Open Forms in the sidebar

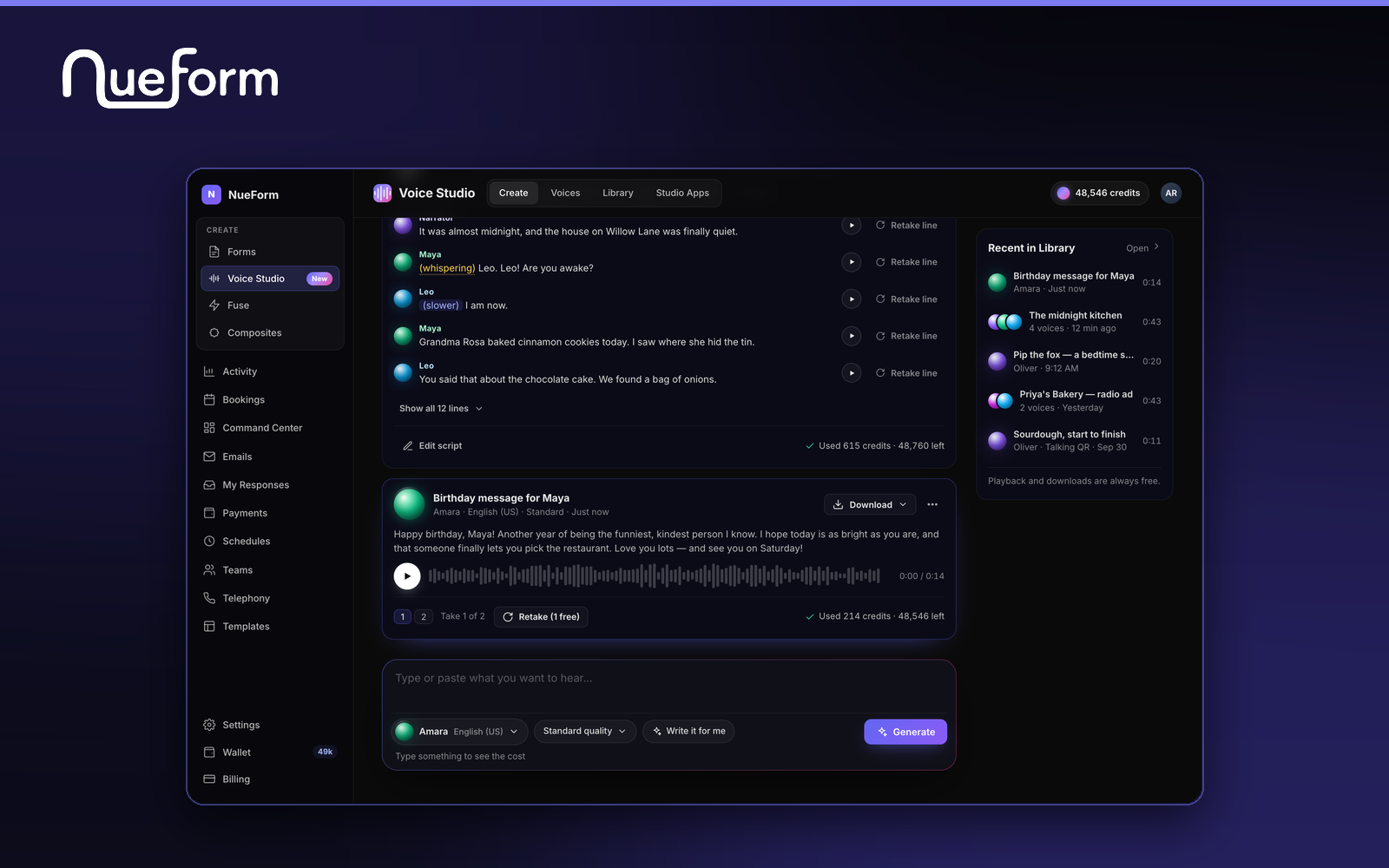pos(270,252)
